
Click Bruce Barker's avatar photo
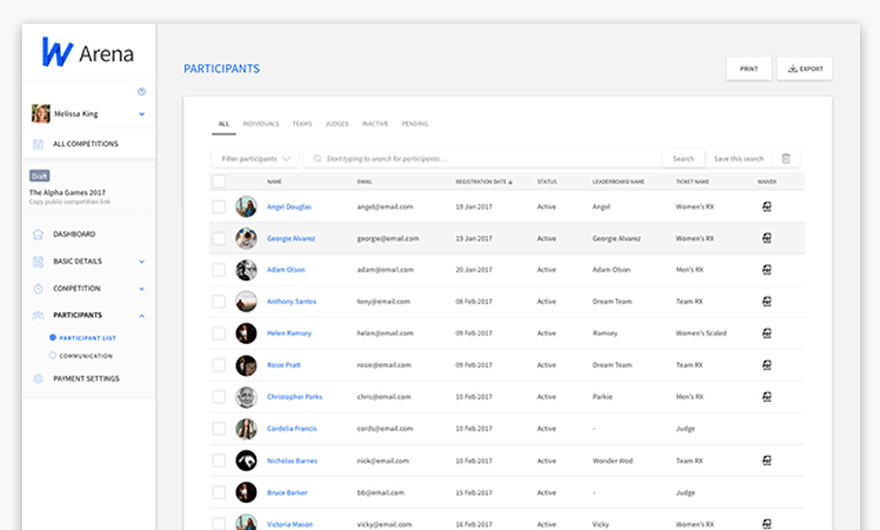click(246, 492)
